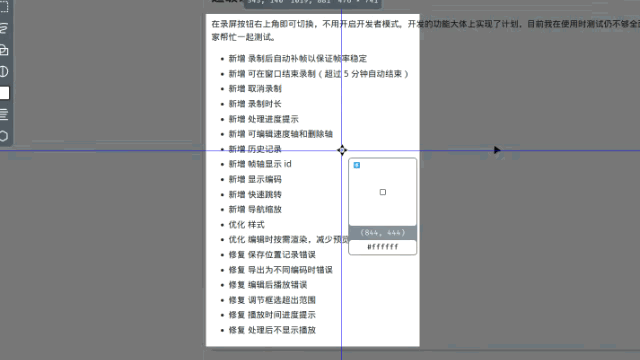Viewport: 640px width, 360px height.
Task: Copy the #ffffff hex color value
Action: click(x=382, y=247)
